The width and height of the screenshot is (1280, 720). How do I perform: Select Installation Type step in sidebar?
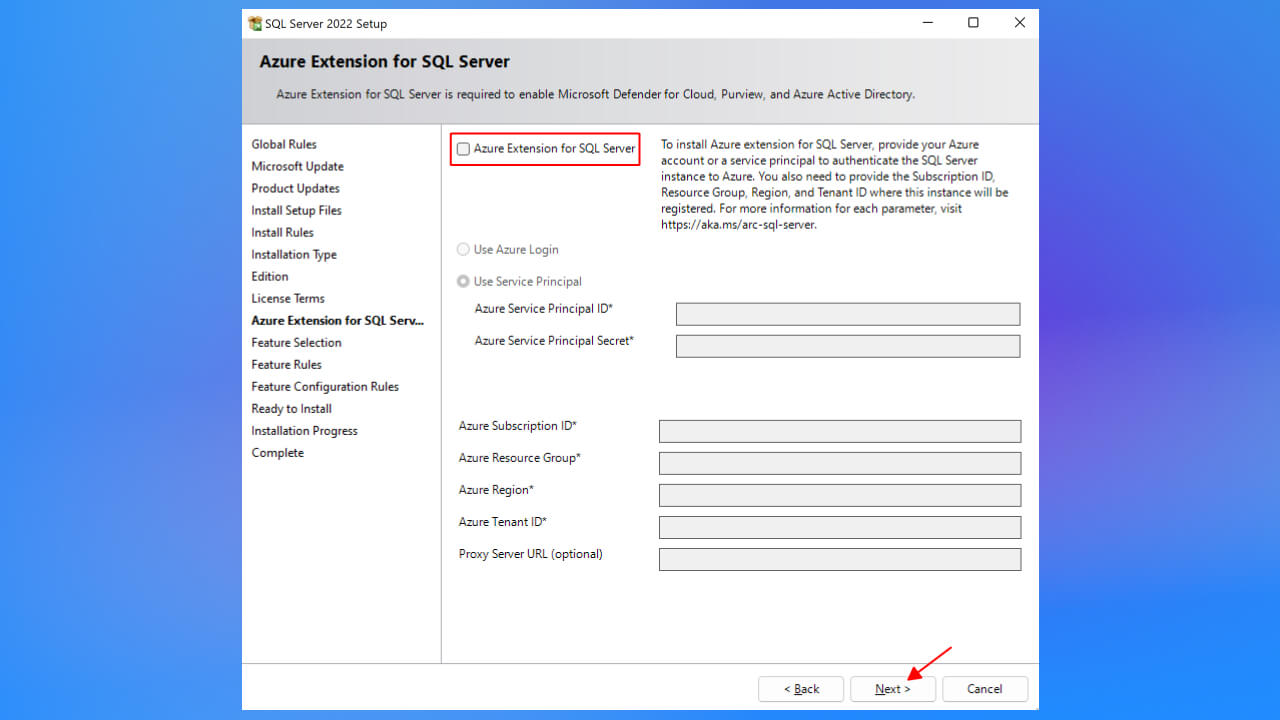(294, 254)
